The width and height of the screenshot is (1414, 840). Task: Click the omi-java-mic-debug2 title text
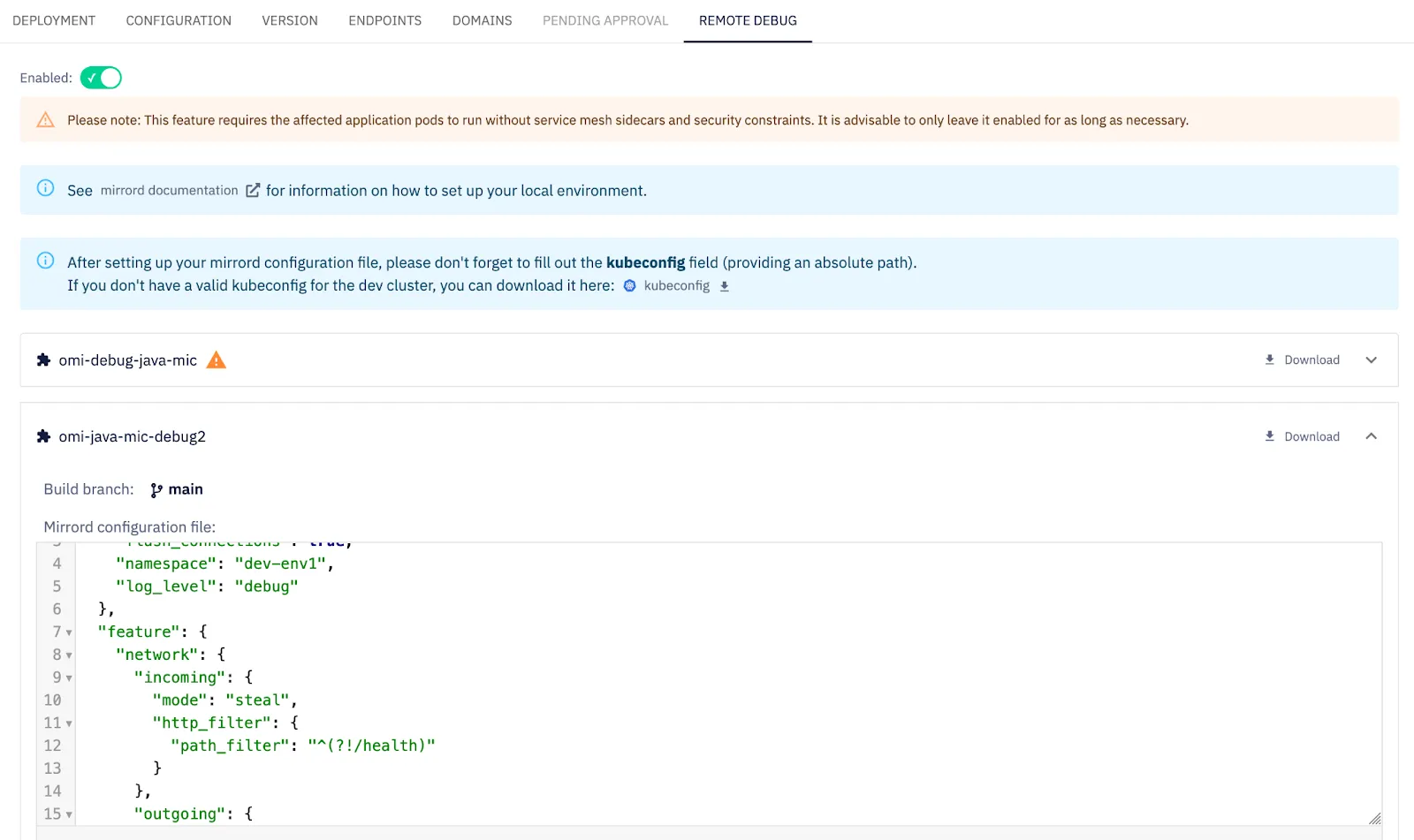point(133,436)
